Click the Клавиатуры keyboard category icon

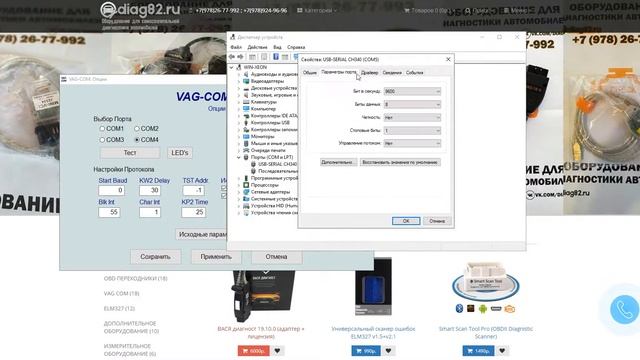point(246,102)
